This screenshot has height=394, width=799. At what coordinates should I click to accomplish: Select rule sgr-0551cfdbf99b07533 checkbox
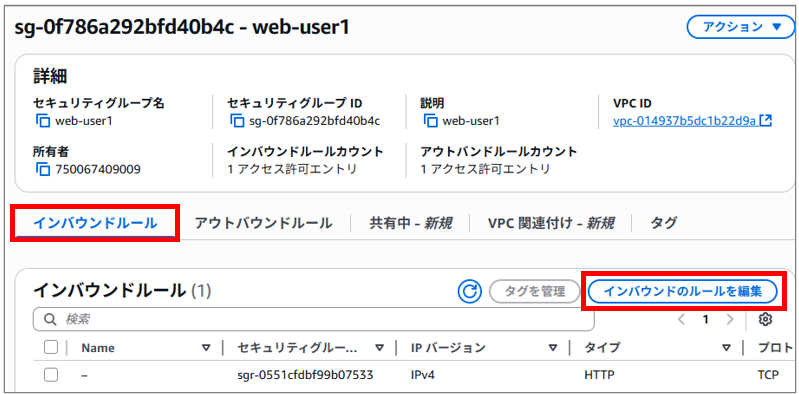pos(50,375)
